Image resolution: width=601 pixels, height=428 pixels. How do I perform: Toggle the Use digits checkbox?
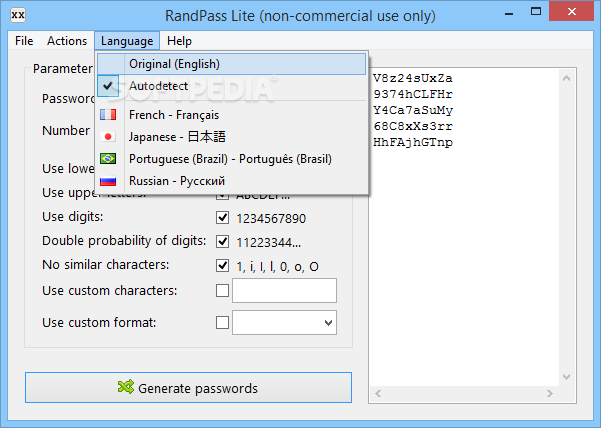pyautogui.click(x=222, y=218)
